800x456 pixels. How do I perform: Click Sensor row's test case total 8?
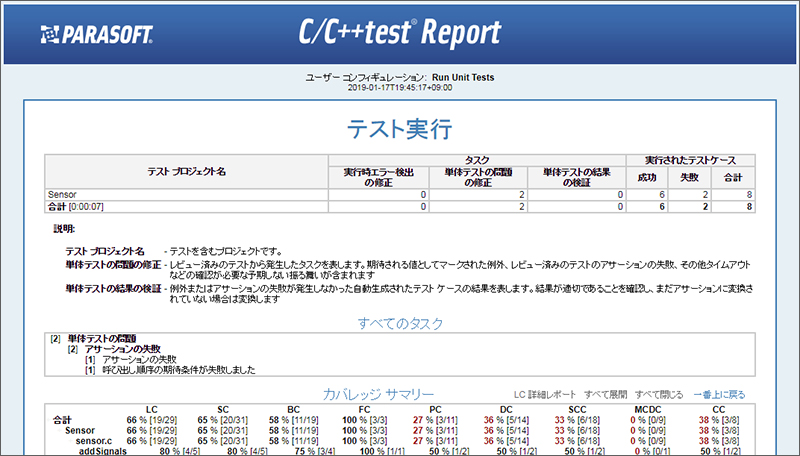point(749,194)
